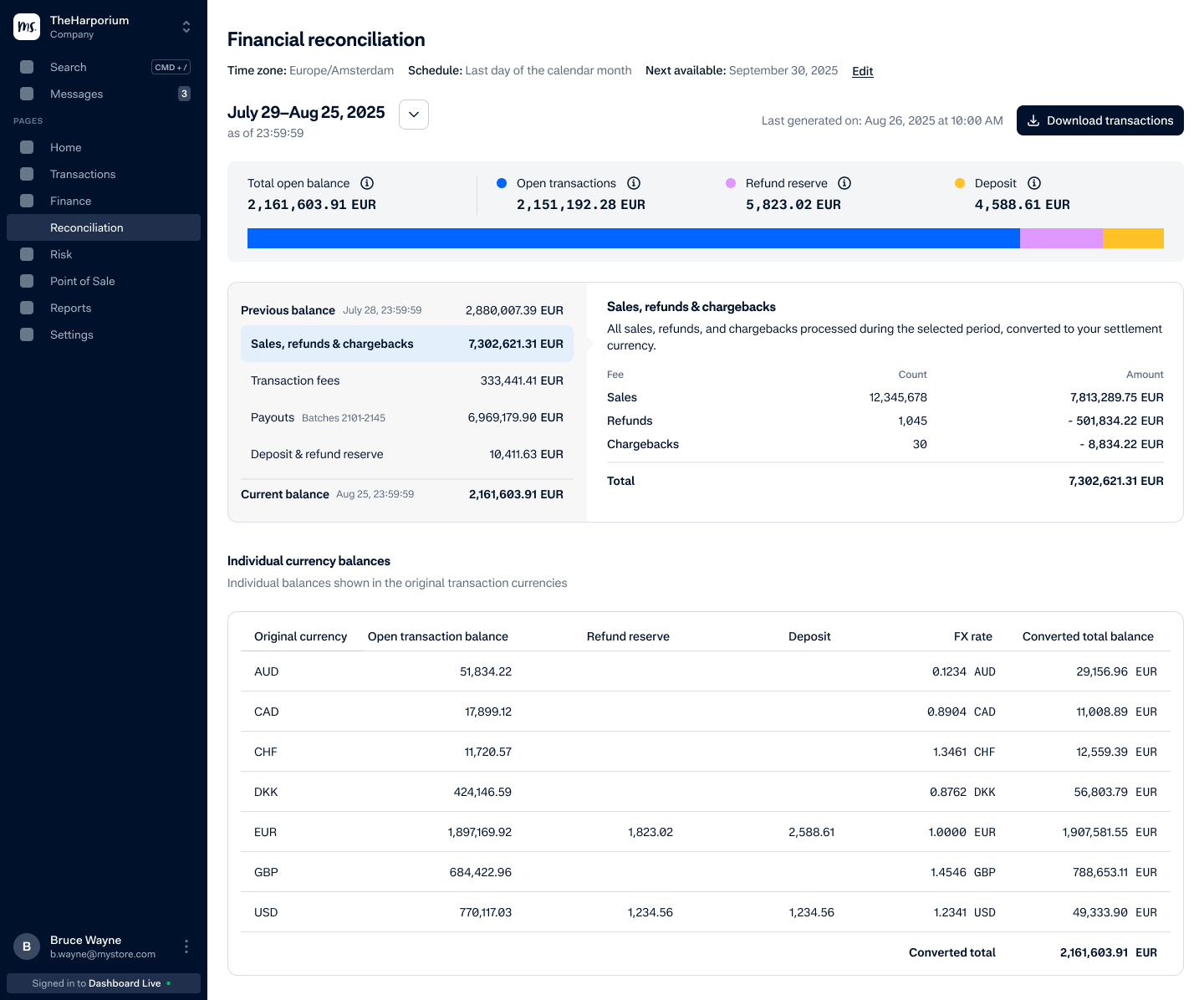Viewport: 1204px width, 1000px height.
Task: Click the Reports sidebar icon
Action: (27, 308)
